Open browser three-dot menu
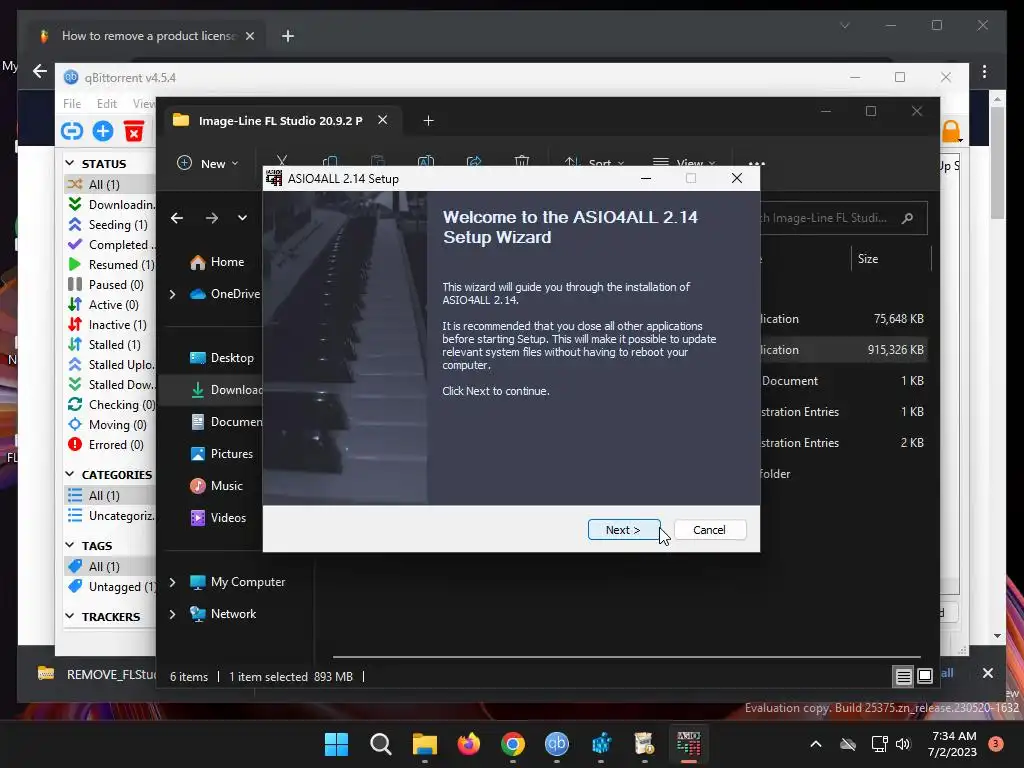This screenshot has width=1024, height=768. (984, 71)
